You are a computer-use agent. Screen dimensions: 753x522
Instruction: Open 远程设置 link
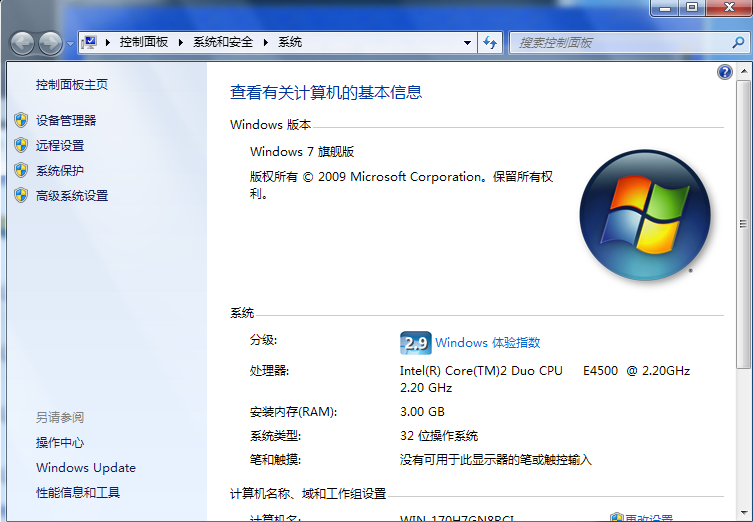(x=60, y=146)
